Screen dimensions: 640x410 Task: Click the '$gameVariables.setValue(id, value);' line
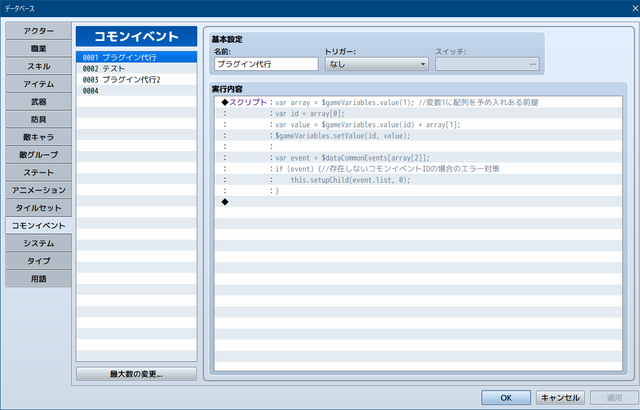418,135
